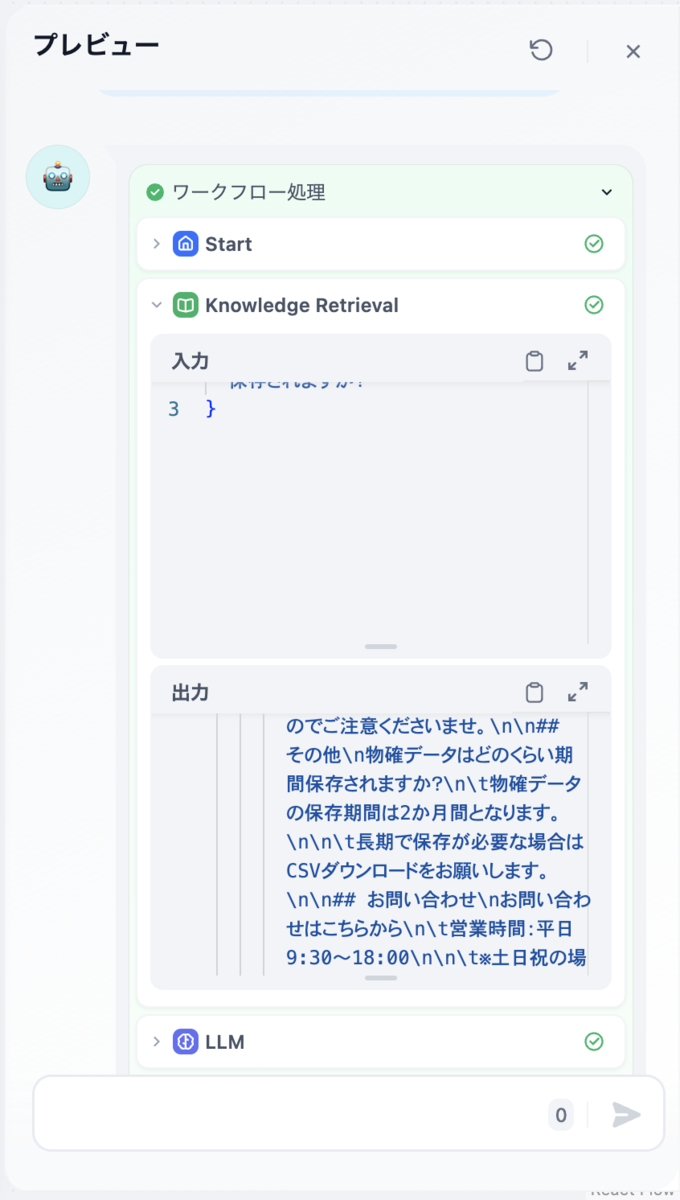Click the restart conversation refresh icon
Viewport: 680px width, 1200px height.
click(x=541, y=50)
